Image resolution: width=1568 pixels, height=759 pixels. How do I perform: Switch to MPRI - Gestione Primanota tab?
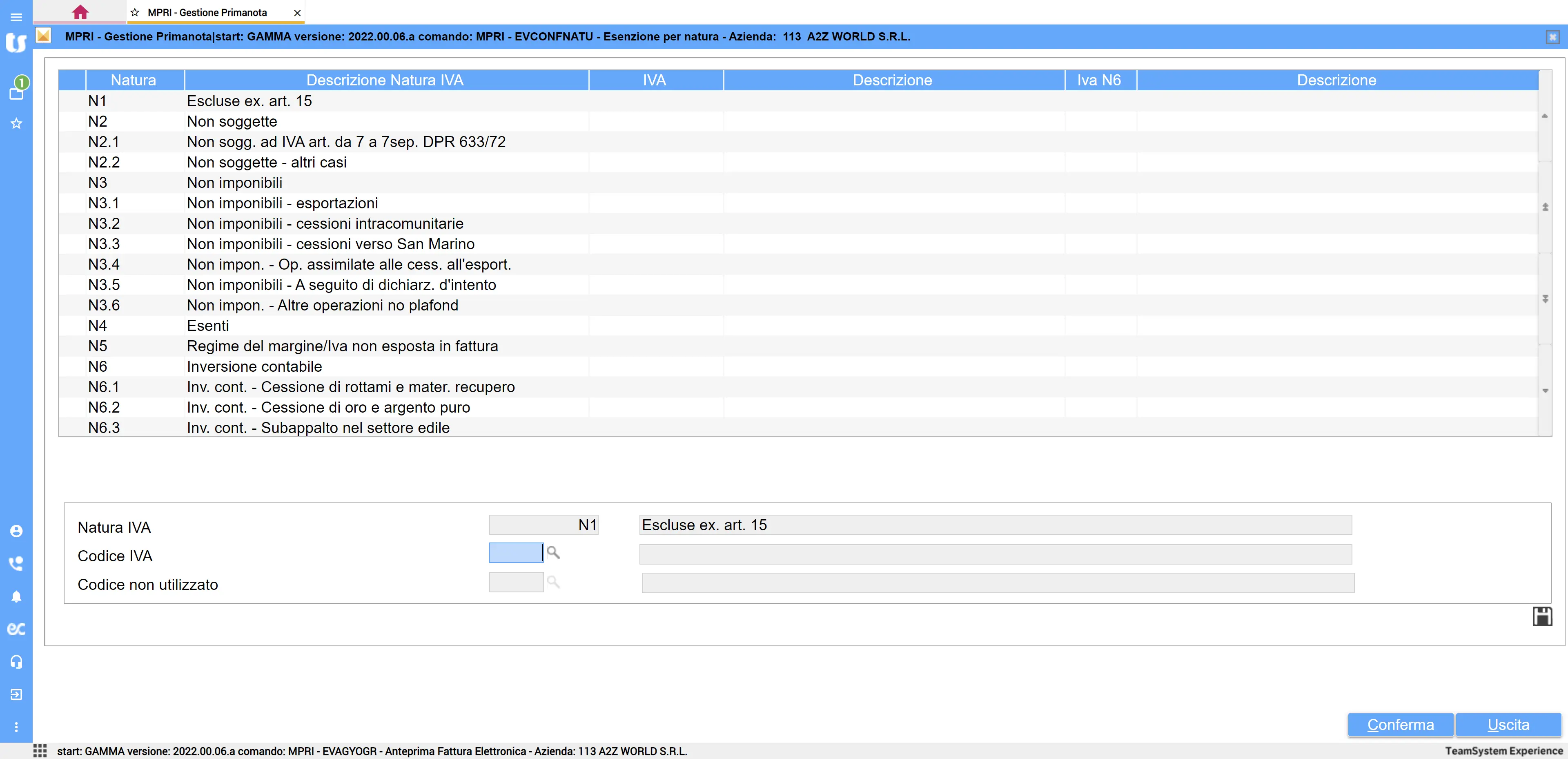pyautogui.click(x=207, y=13)
